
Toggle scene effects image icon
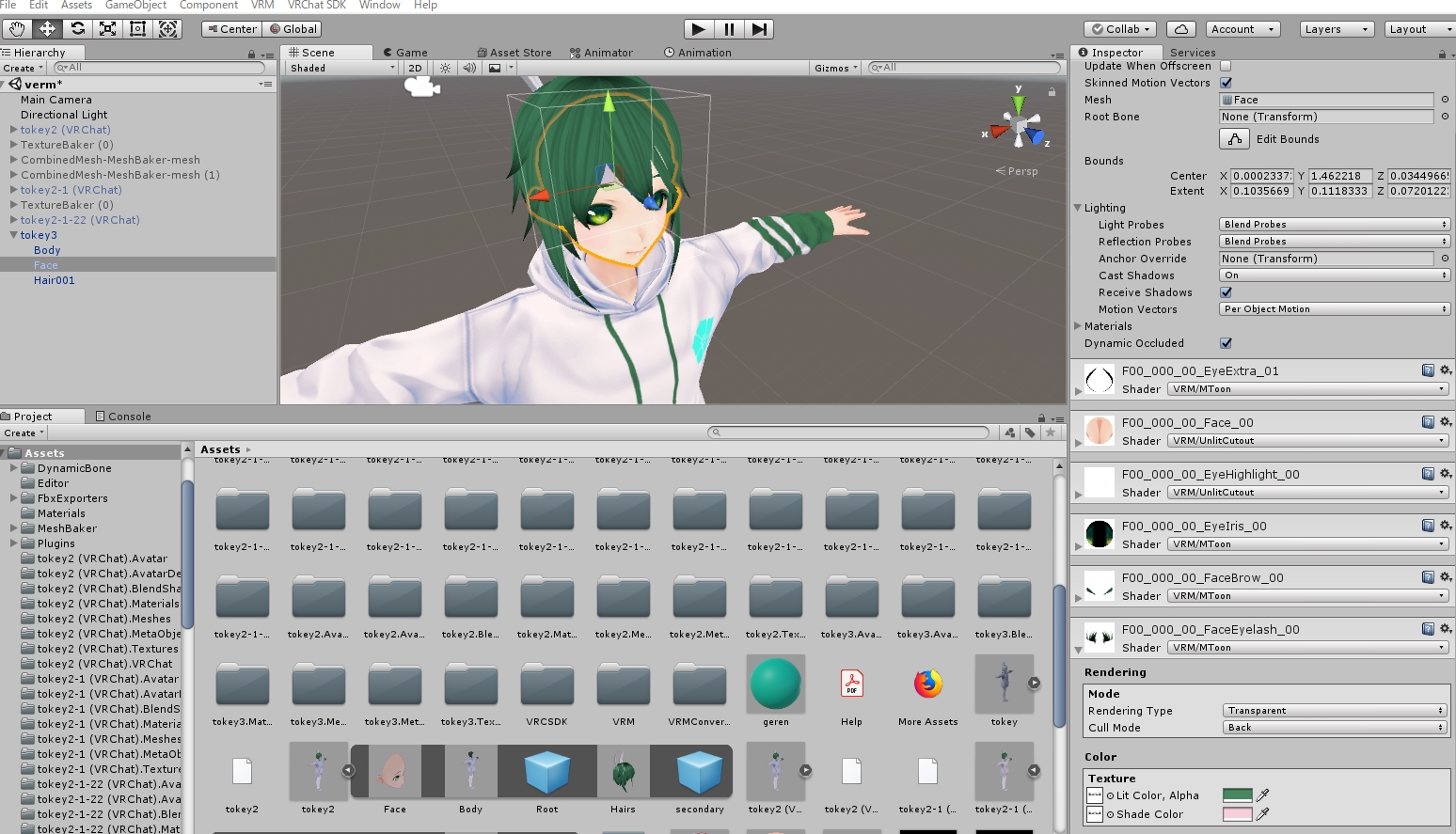pos(496,68)
